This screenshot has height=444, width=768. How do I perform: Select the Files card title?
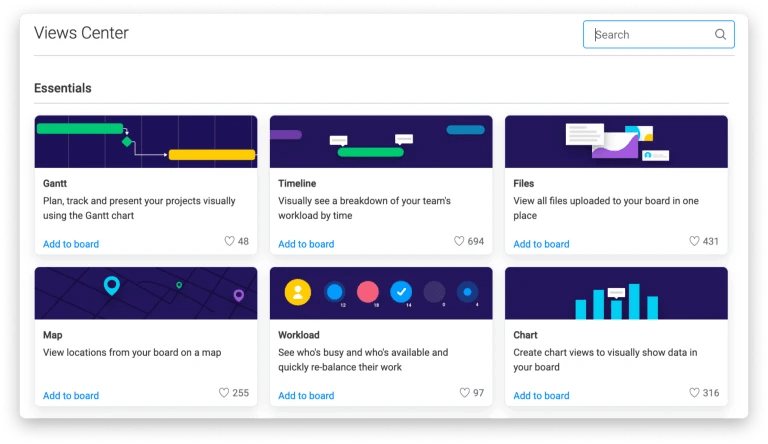tap(524, 183)
